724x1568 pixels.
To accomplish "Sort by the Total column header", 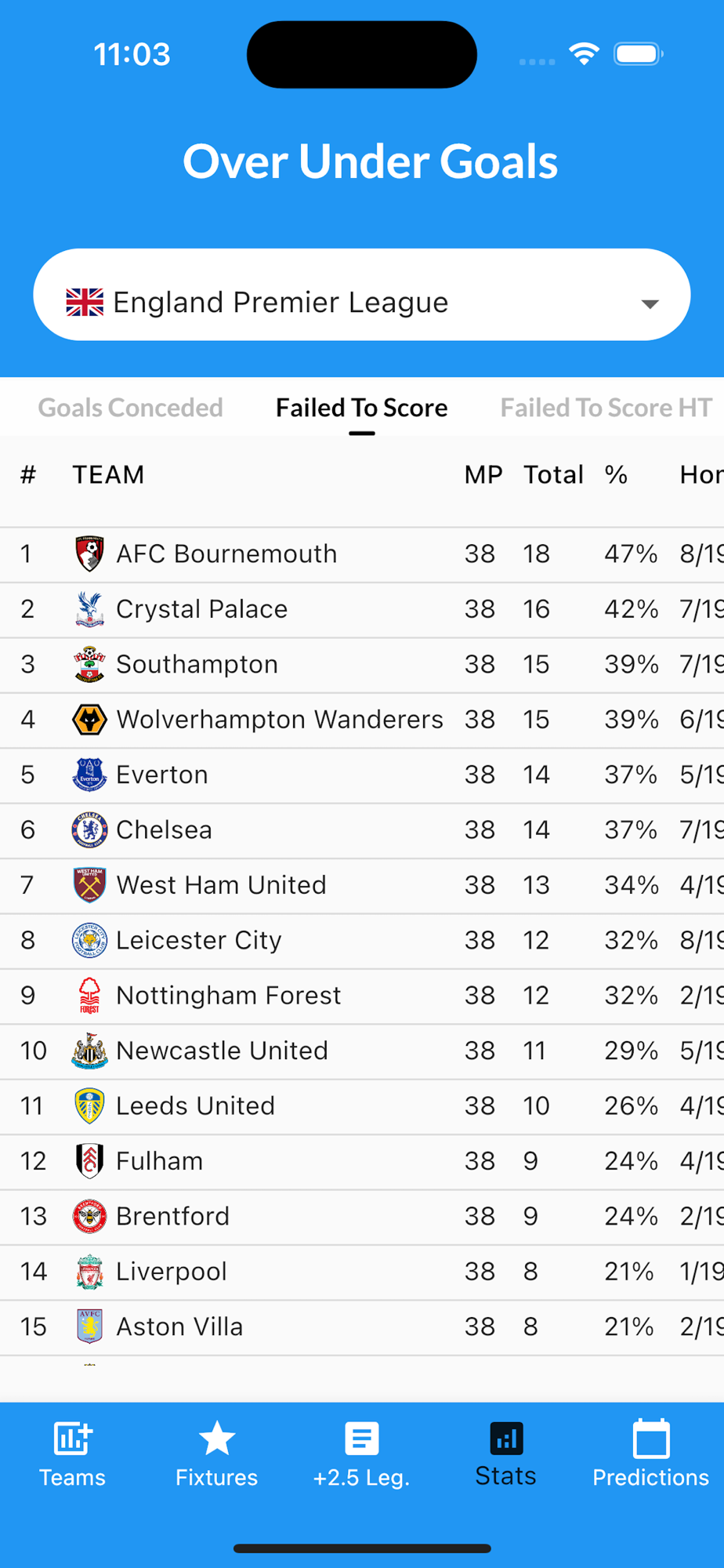I will pos(553,474).
